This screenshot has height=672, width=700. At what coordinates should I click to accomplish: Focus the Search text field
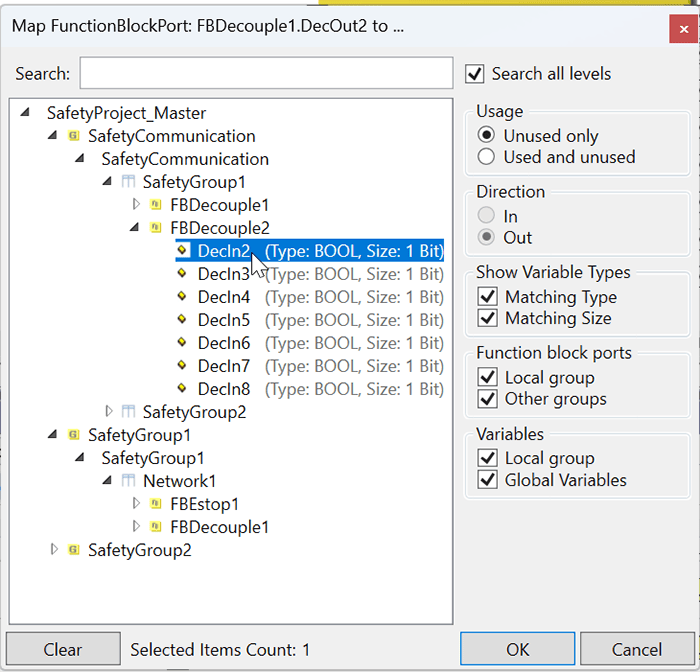tap(267, 73)
